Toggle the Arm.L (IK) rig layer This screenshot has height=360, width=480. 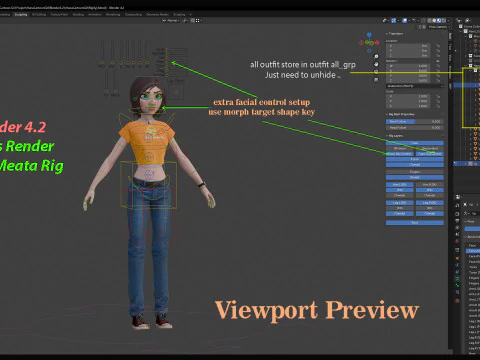click(400, 185)
